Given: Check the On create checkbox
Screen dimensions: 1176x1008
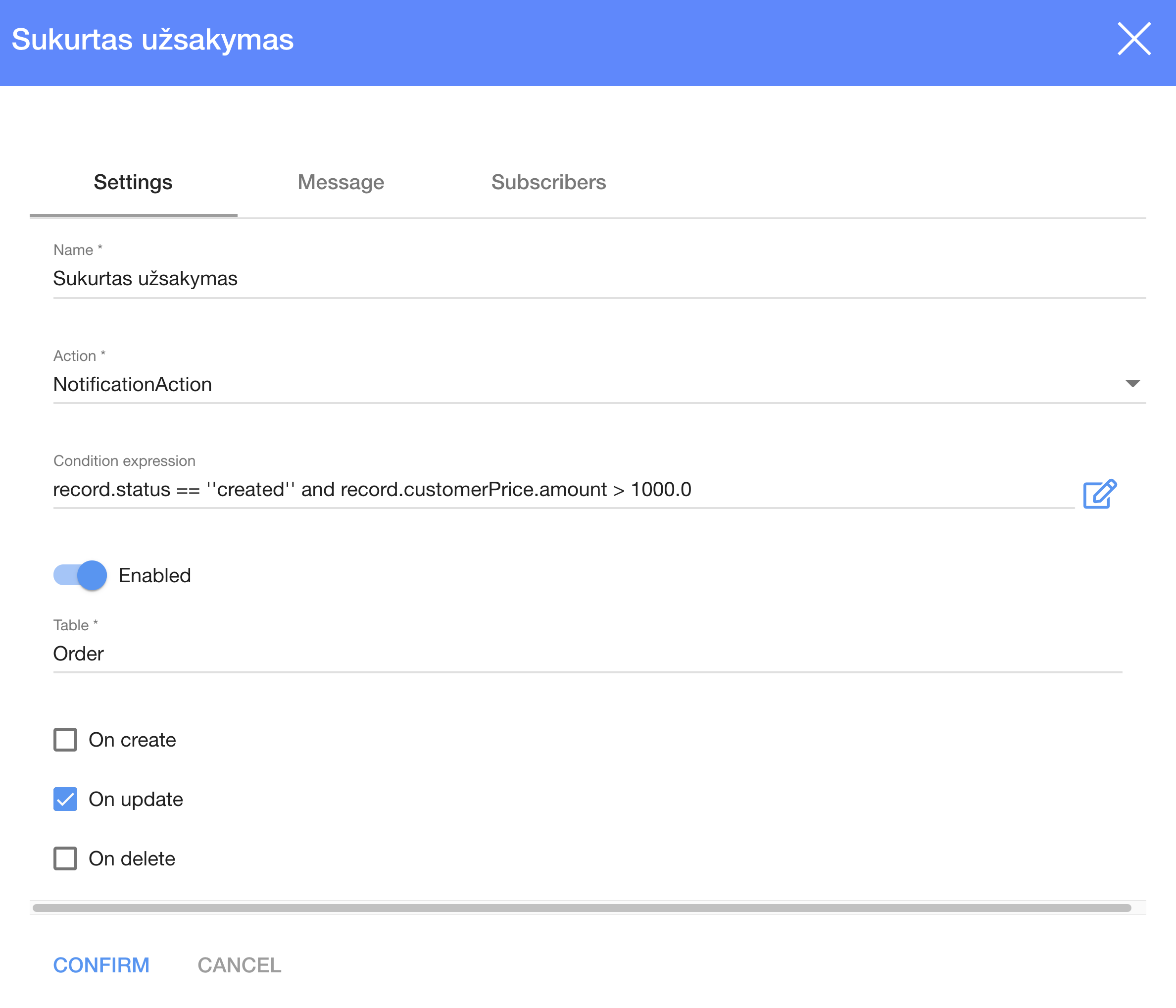Looking at the screenshot, I should click(x=65, y=740).
